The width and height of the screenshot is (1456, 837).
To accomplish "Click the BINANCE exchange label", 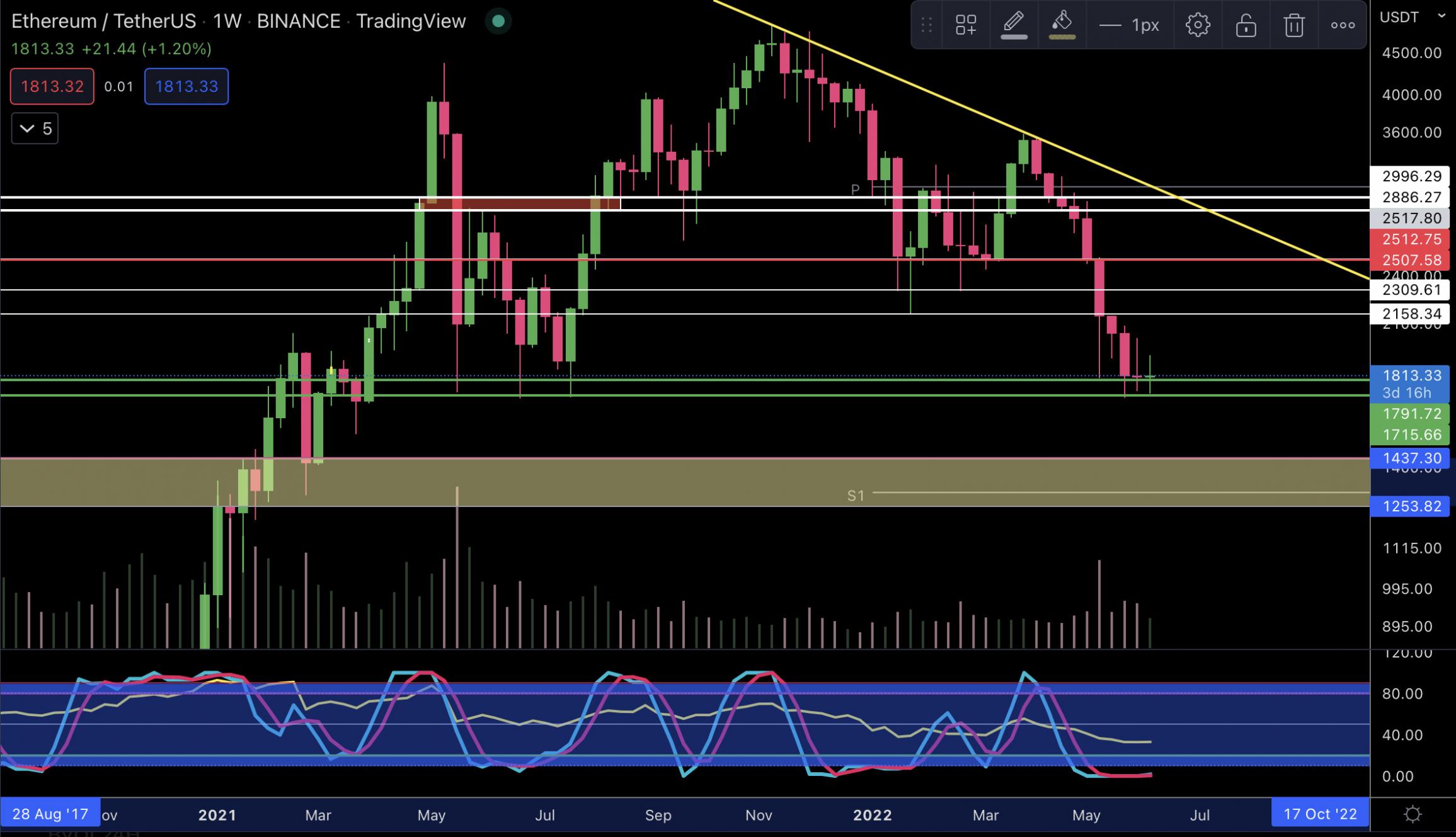I will 298,21.
